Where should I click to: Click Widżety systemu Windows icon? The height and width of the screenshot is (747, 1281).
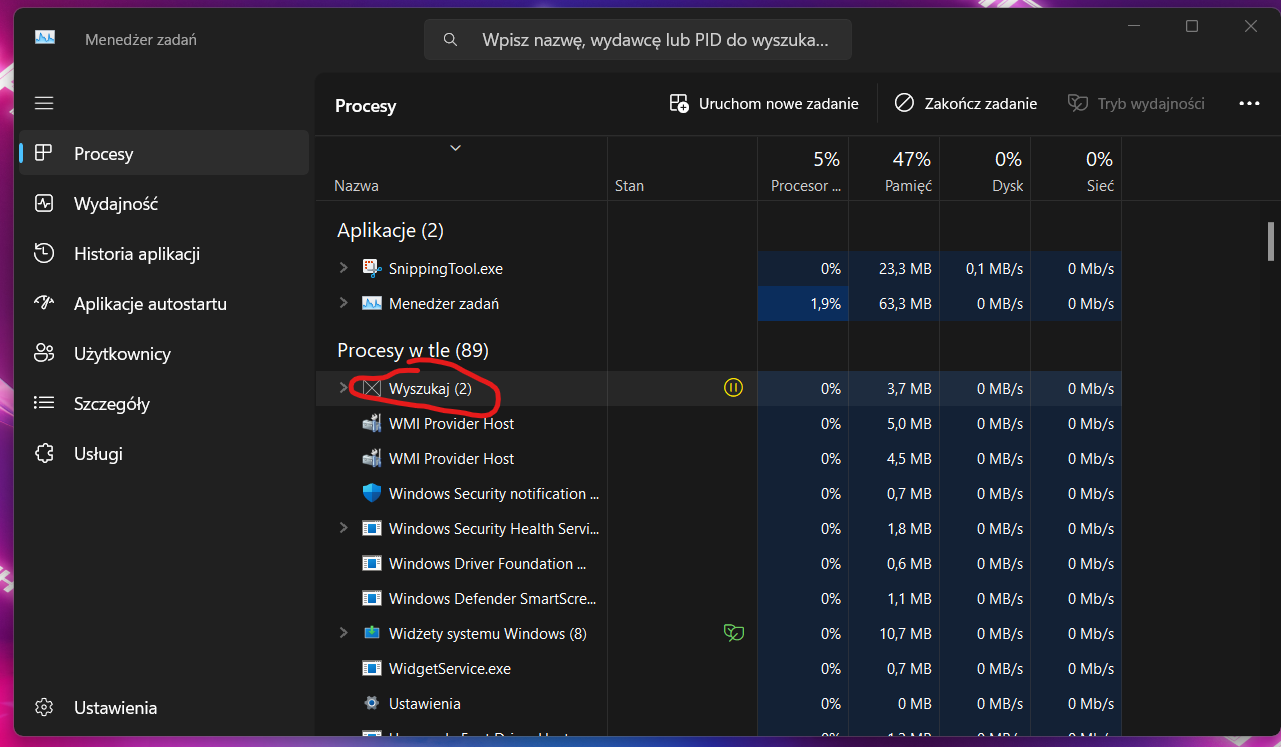coord(372,633)
